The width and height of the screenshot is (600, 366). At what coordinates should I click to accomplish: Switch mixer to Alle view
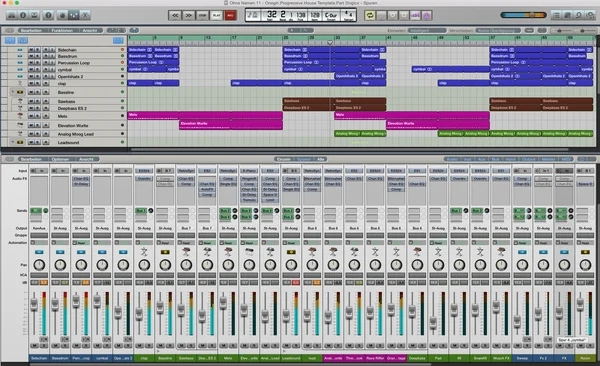(320, 159)
